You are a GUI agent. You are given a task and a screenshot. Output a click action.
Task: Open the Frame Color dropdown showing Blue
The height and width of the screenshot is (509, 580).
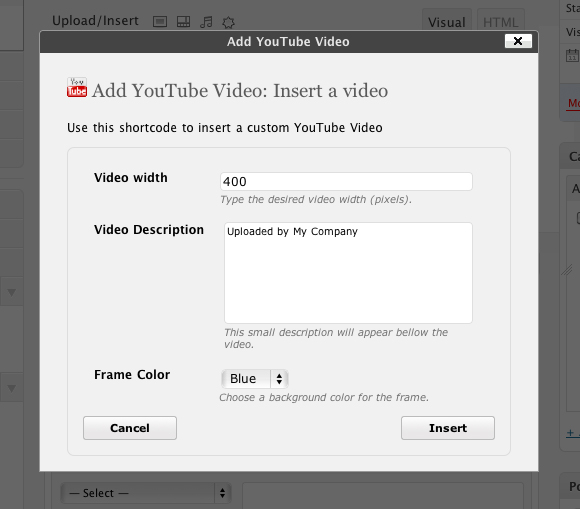pyautogui.click(x=254, y=379)
